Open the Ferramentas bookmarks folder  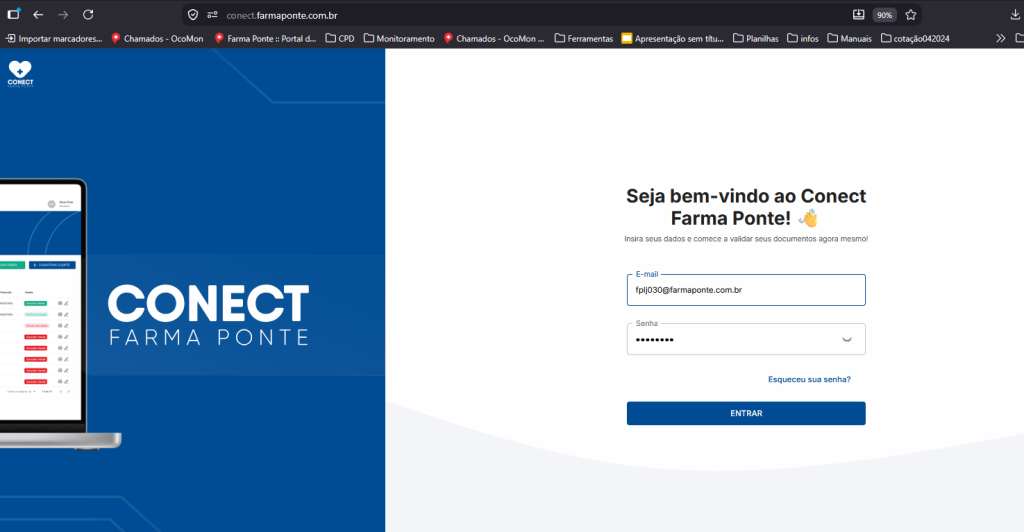click(584, 39)
